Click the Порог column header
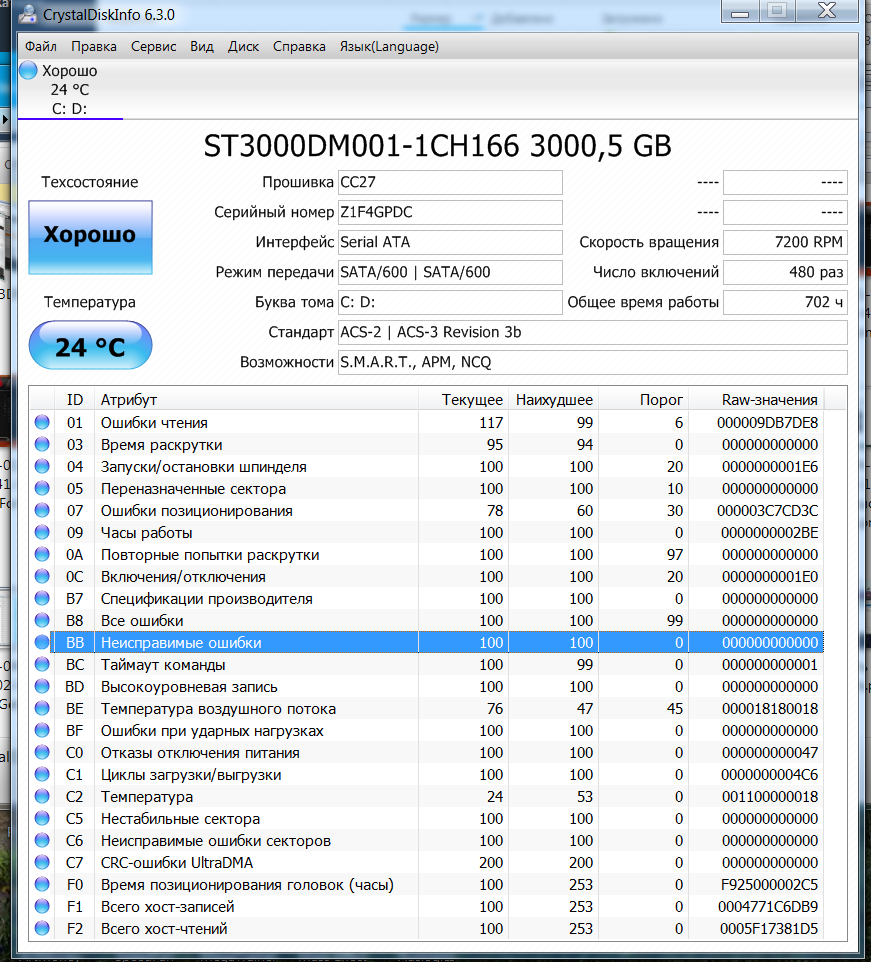871x962 pixels. coord(643,399)
